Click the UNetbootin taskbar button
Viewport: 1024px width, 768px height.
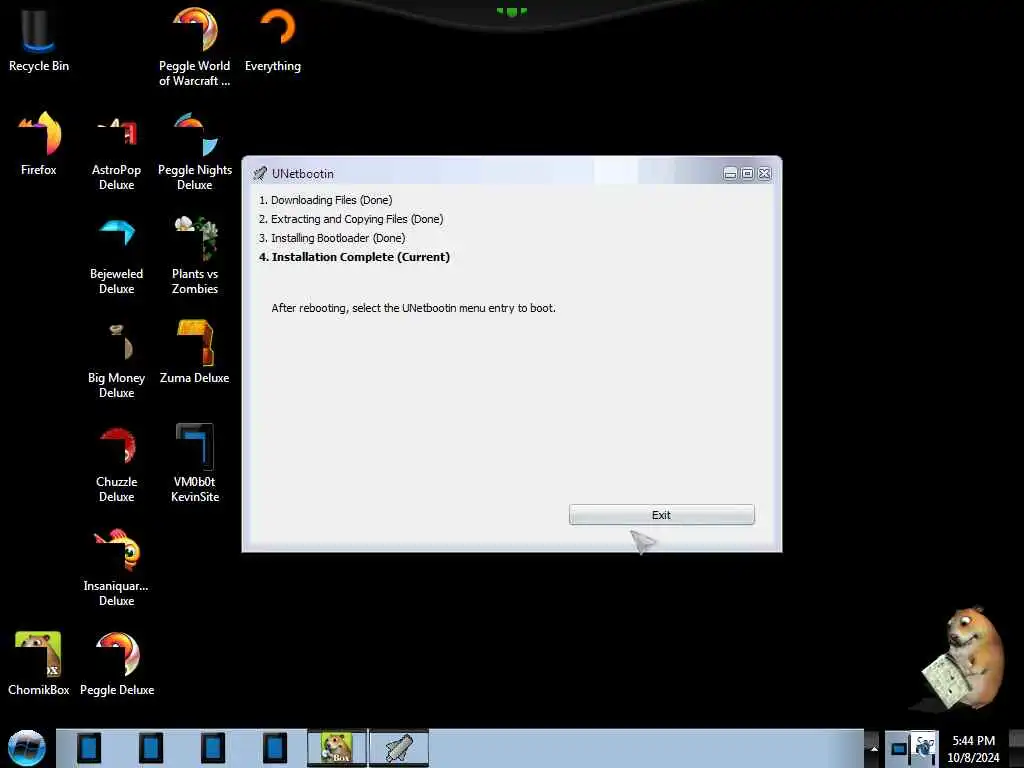pyautogui.click(x=399, y=748)
